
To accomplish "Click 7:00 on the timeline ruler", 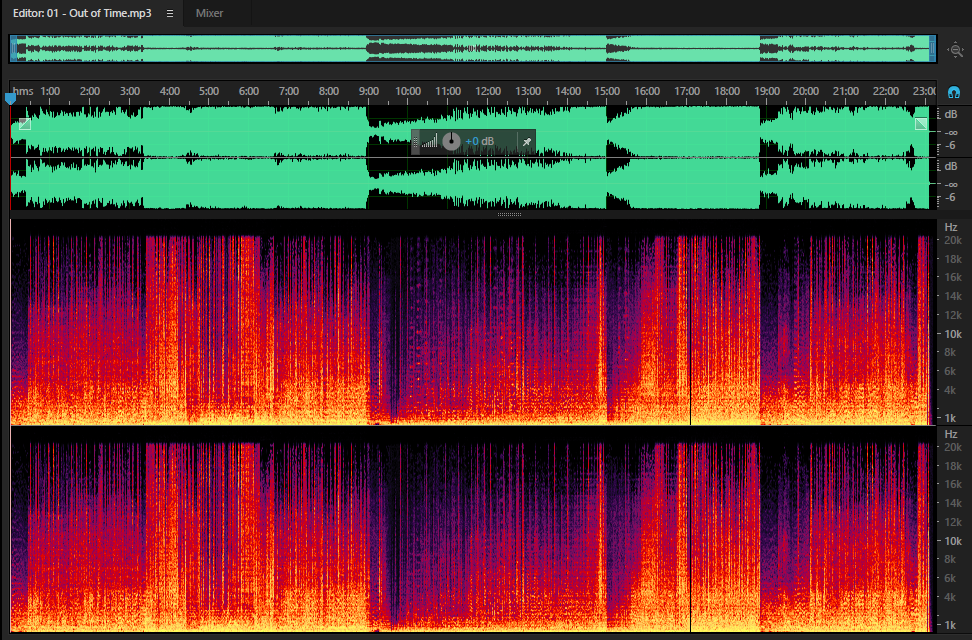I will (289, 91).
